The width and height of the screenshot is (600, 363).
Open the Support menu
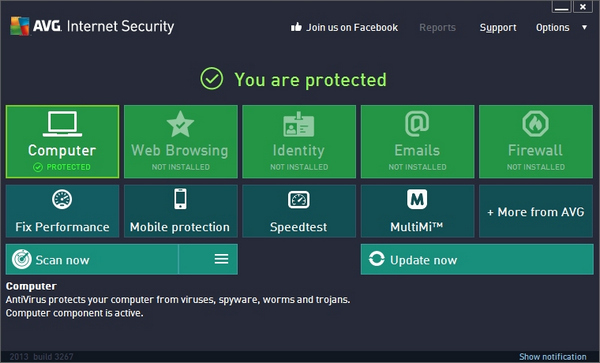(498, 28)
